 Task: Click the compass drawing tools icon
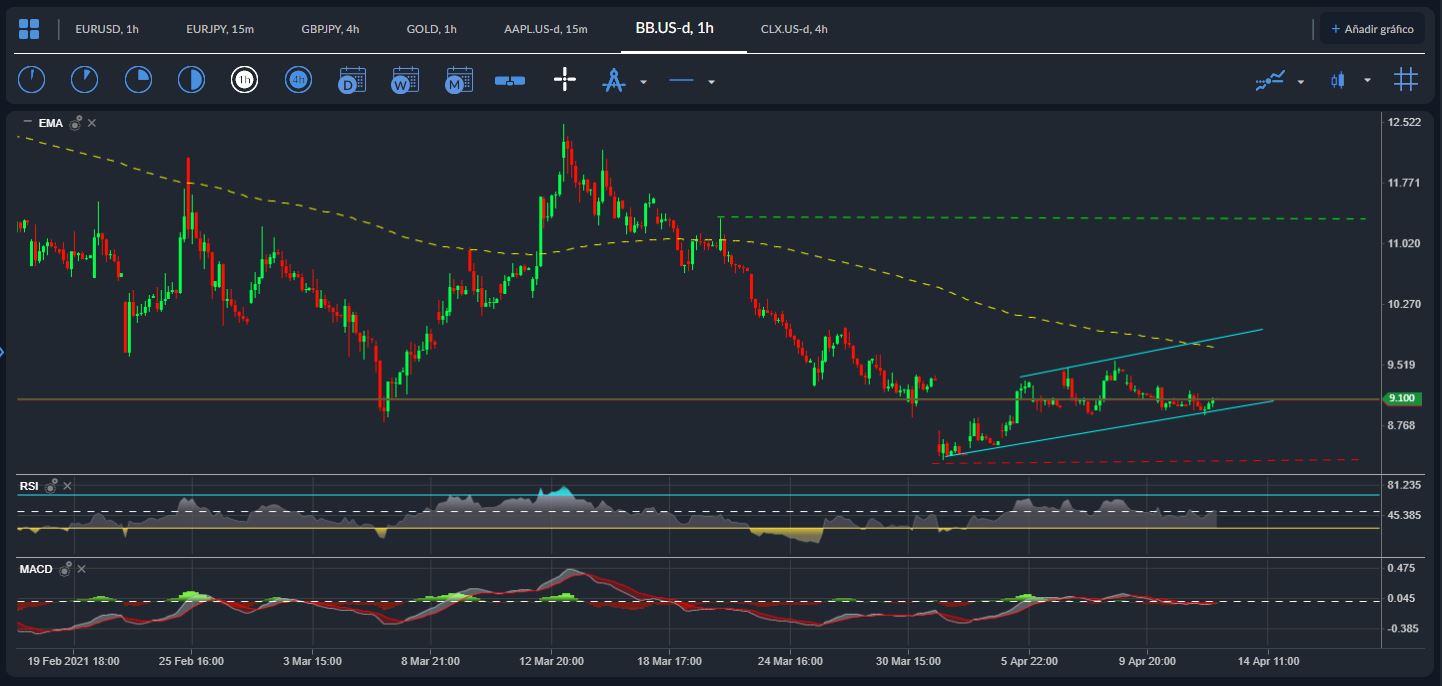click(x=613, y=80)
